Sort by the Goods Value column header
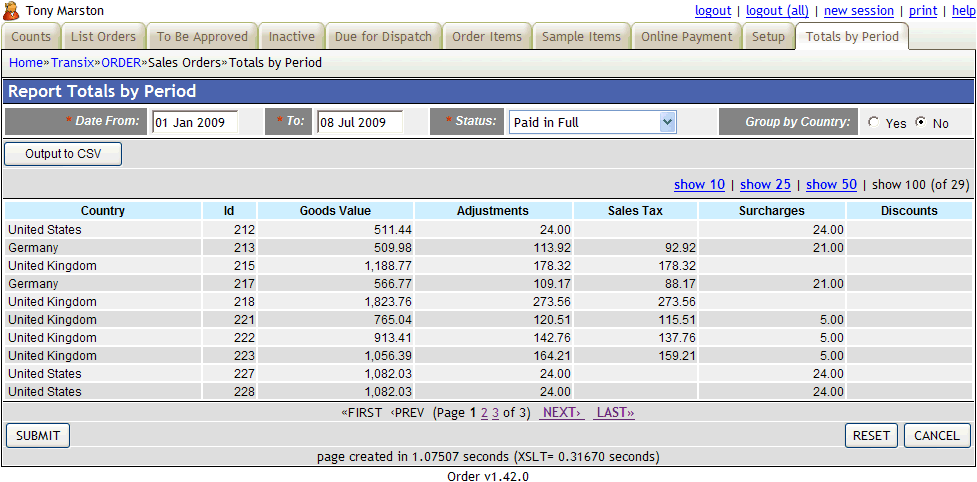977x482 pixels. pyautogui.click(x=335, y=211)
